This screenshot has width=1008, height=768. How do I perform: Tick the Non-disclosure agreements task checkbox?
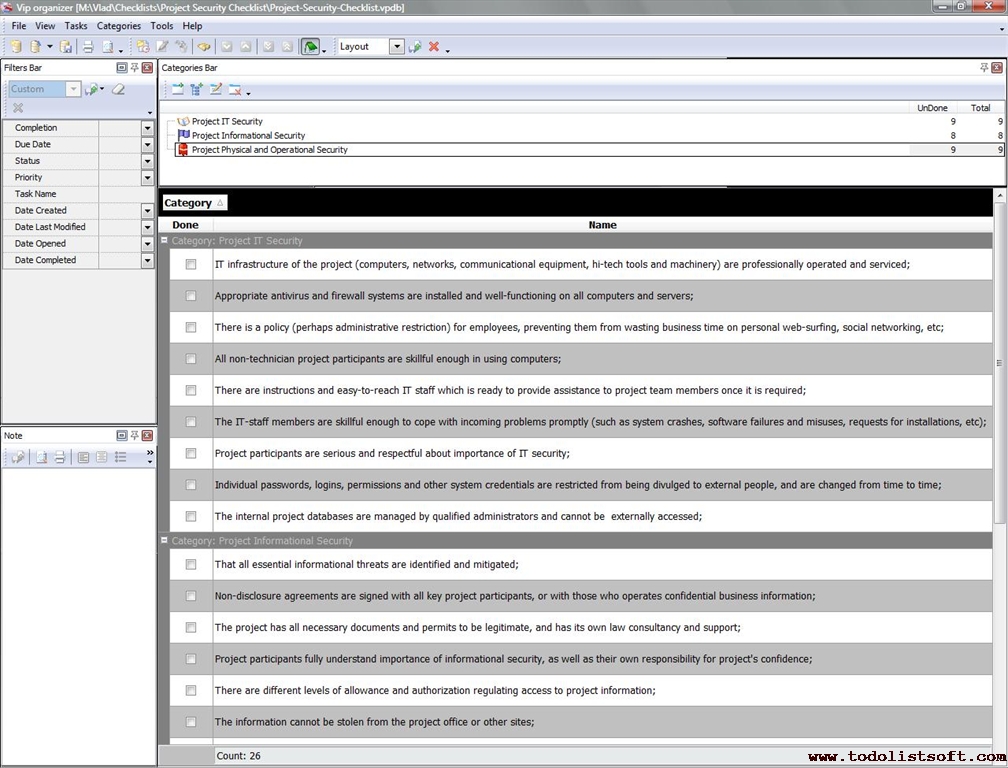coord(191,596)
